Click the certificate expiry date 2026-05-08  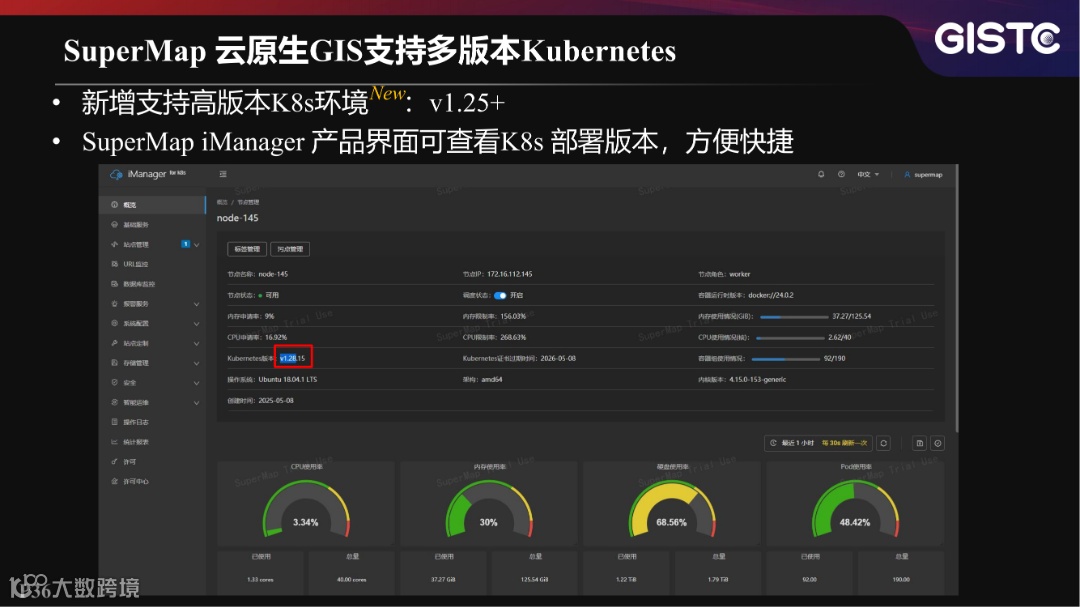point(559,358)
